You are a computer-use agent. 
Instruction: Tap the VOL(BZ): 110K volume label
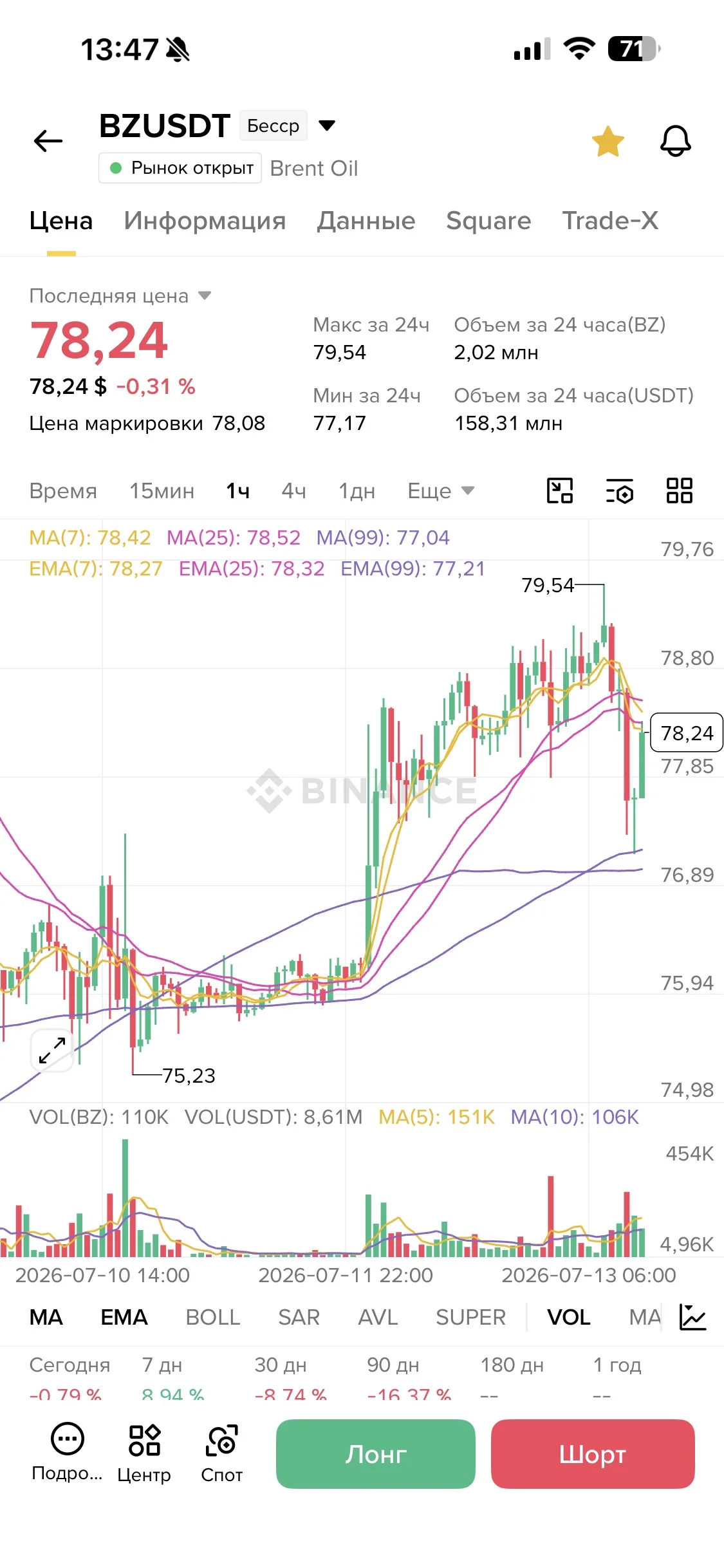click(x=99, y=1117)
